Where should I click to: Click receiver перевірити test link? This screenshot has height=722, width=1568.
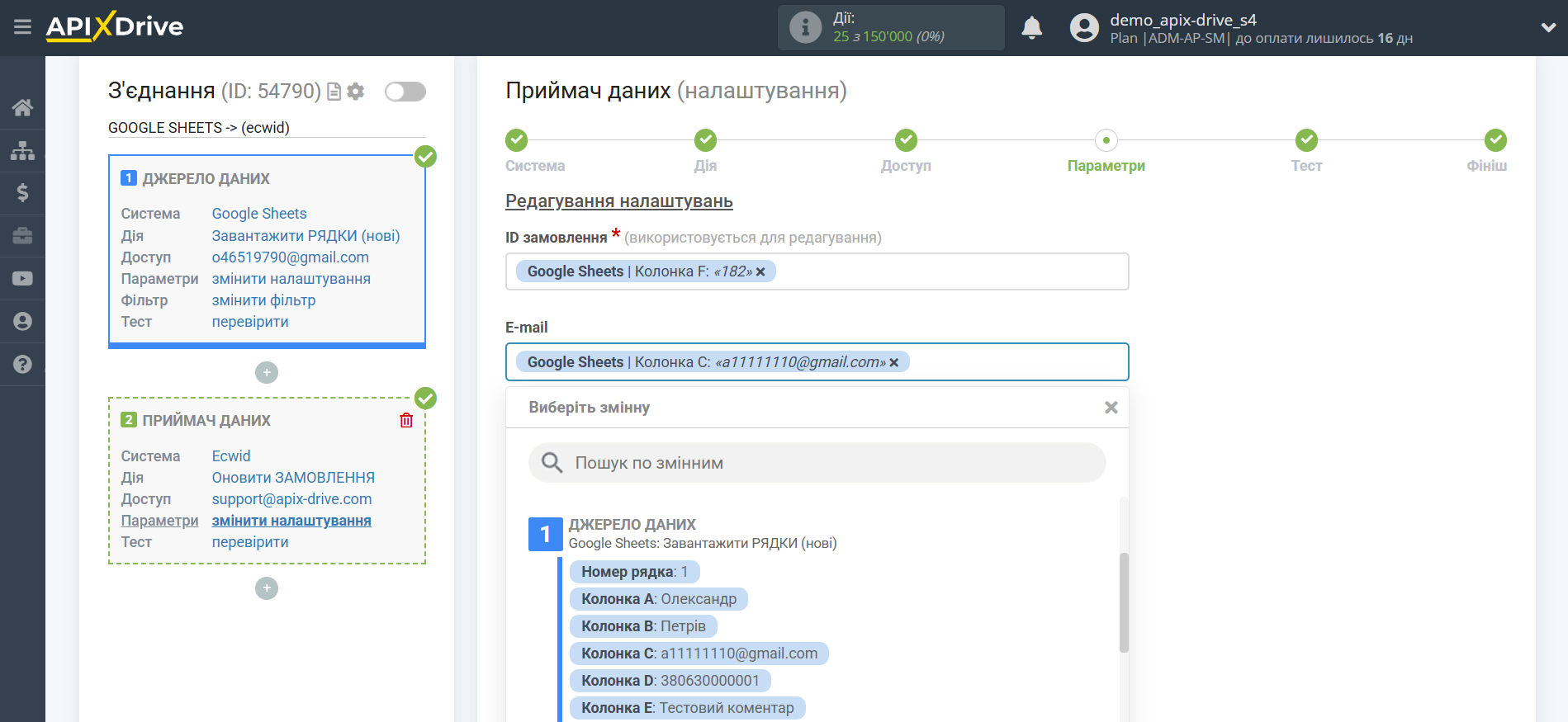250,542
